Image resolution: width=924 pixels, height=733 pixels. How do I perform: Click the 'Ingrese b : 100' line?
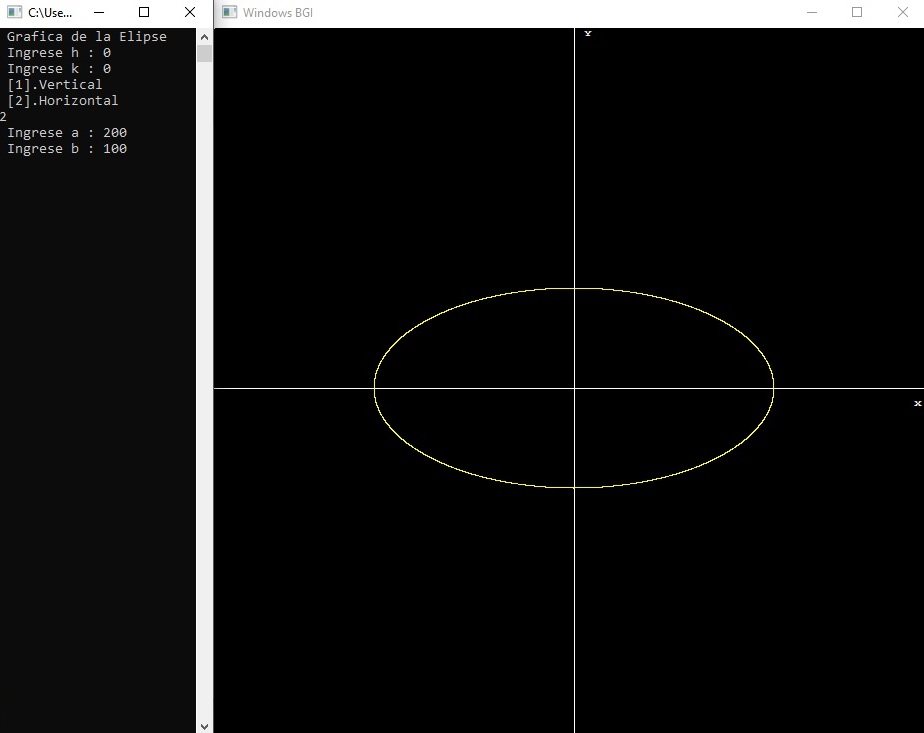67,148
